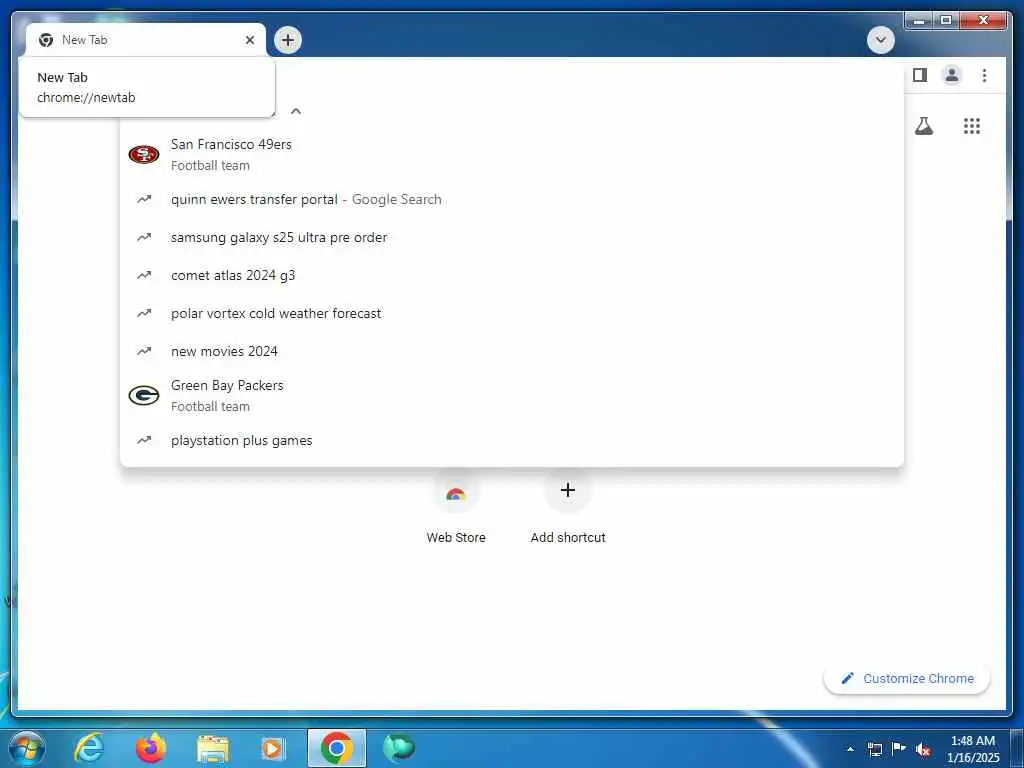Select the New Tab browser tab
This screenshot has width=1024, height=768.
[x=146, y=40]
